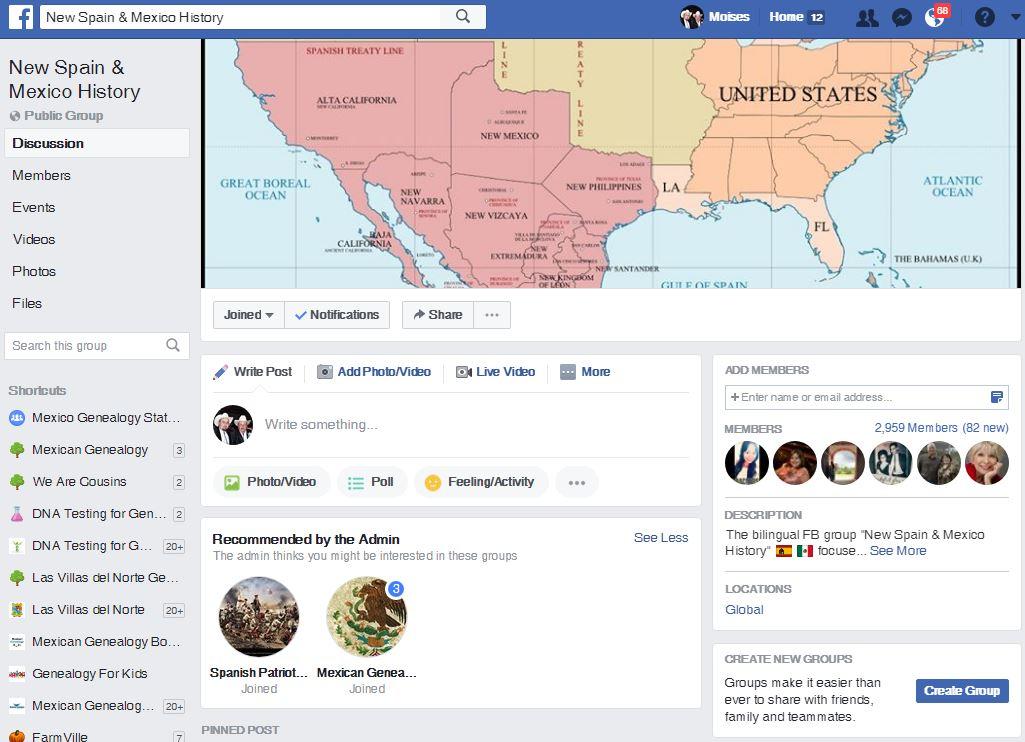
Task: Open the Notifications globe icon
Action: coord(935,18)
